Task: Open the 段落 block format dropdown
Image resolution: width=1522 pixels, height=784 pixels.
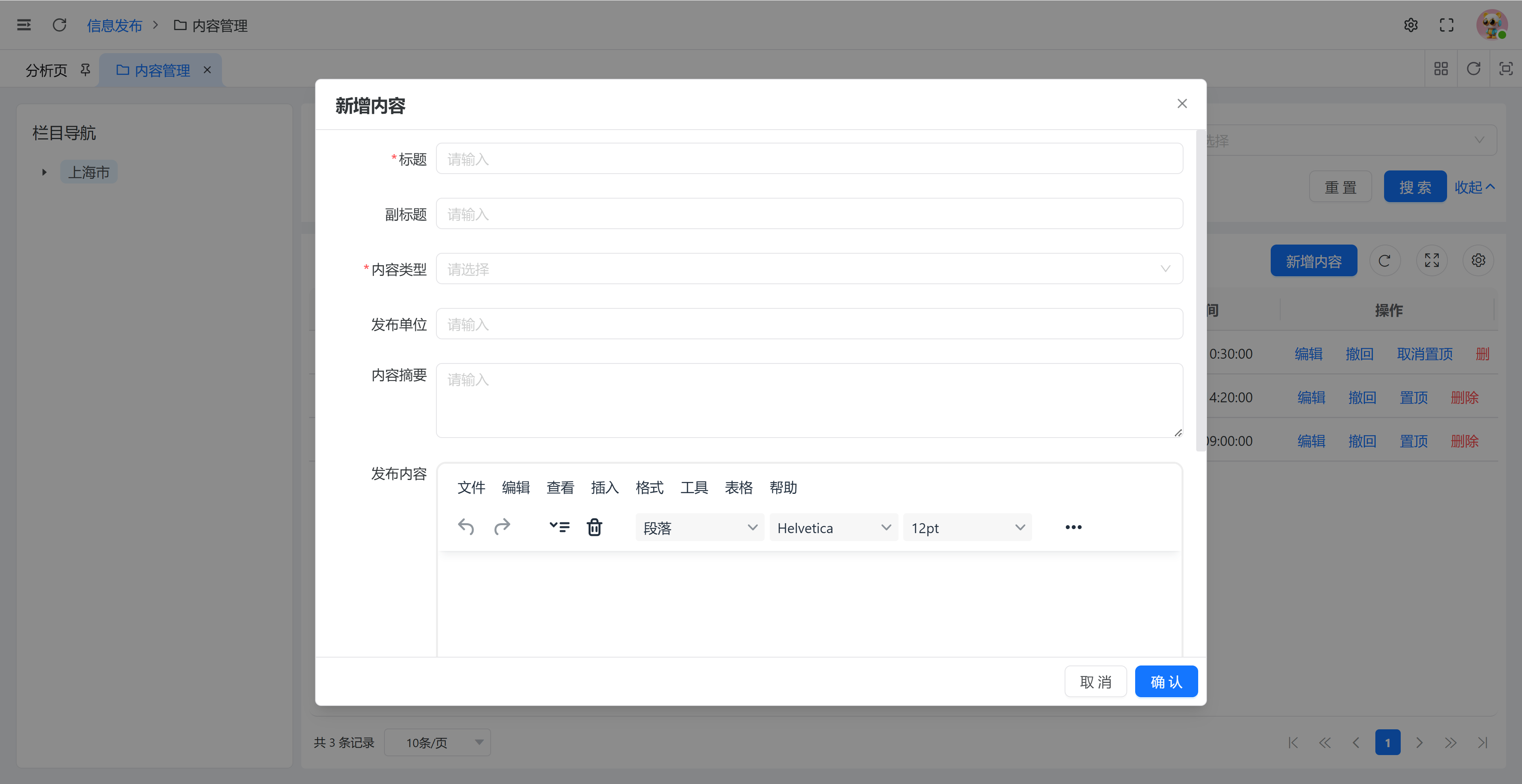Action: [700, 527]
